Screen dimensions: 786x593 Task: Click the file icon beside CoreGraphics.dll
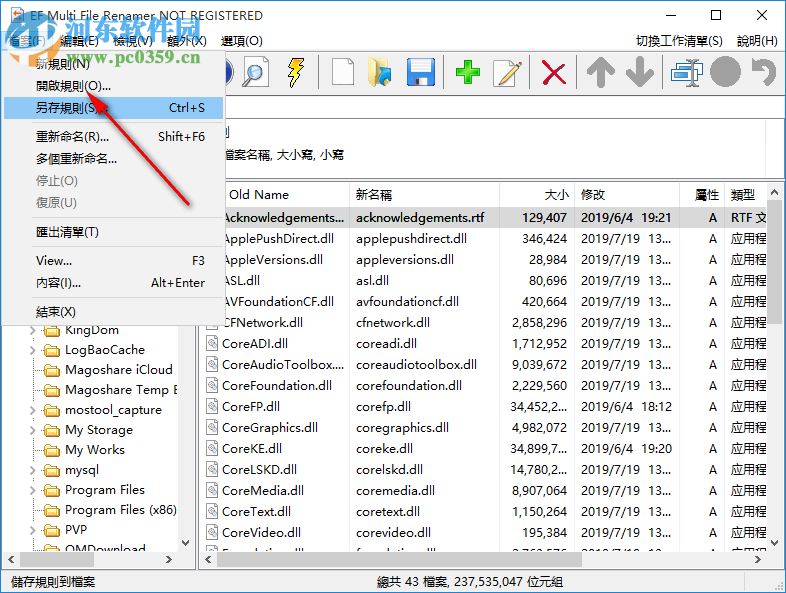(212, 428)
